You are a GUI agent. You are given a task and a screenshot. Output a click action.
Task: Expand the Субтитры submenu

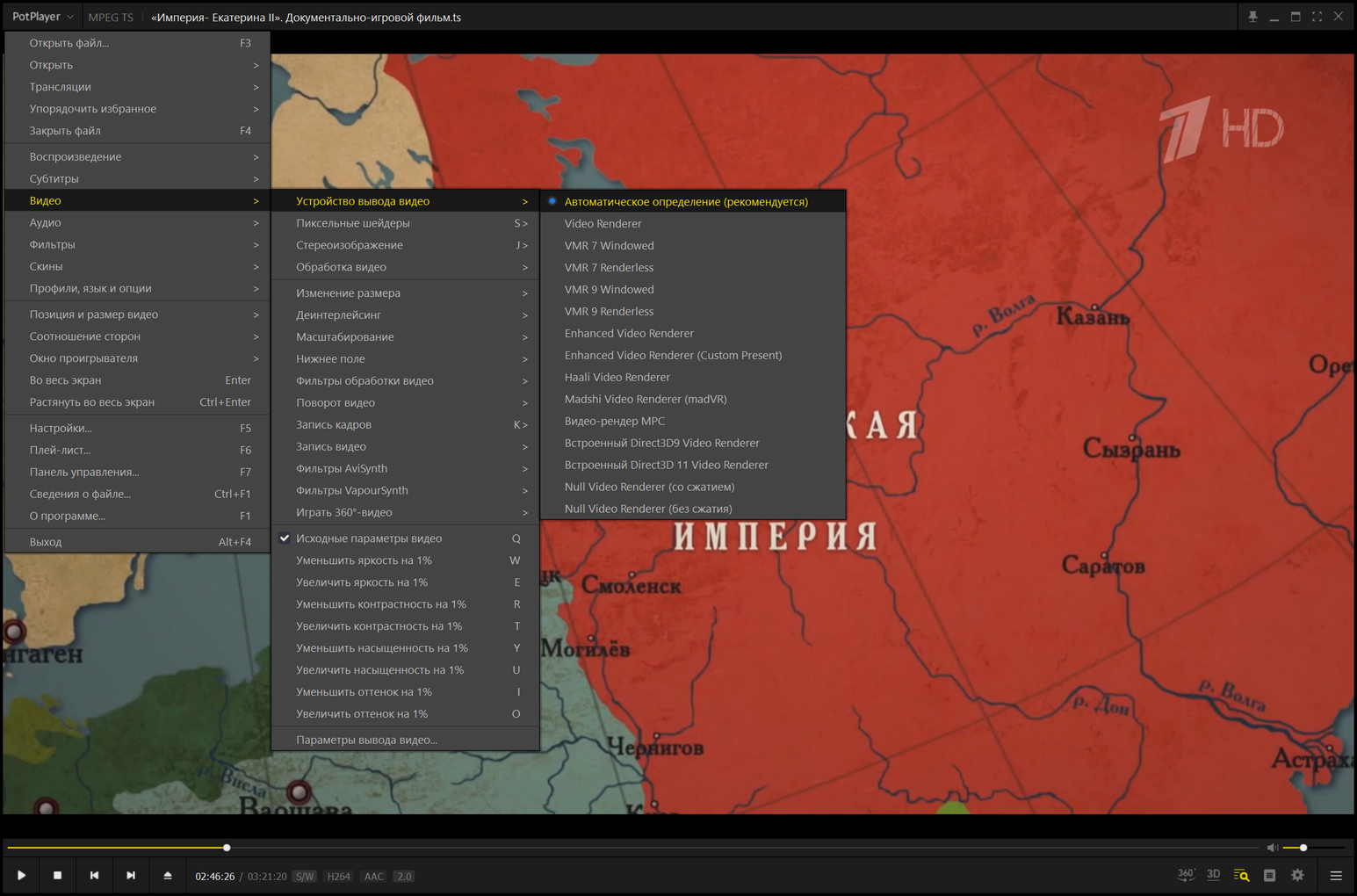(x=137, y=178)
